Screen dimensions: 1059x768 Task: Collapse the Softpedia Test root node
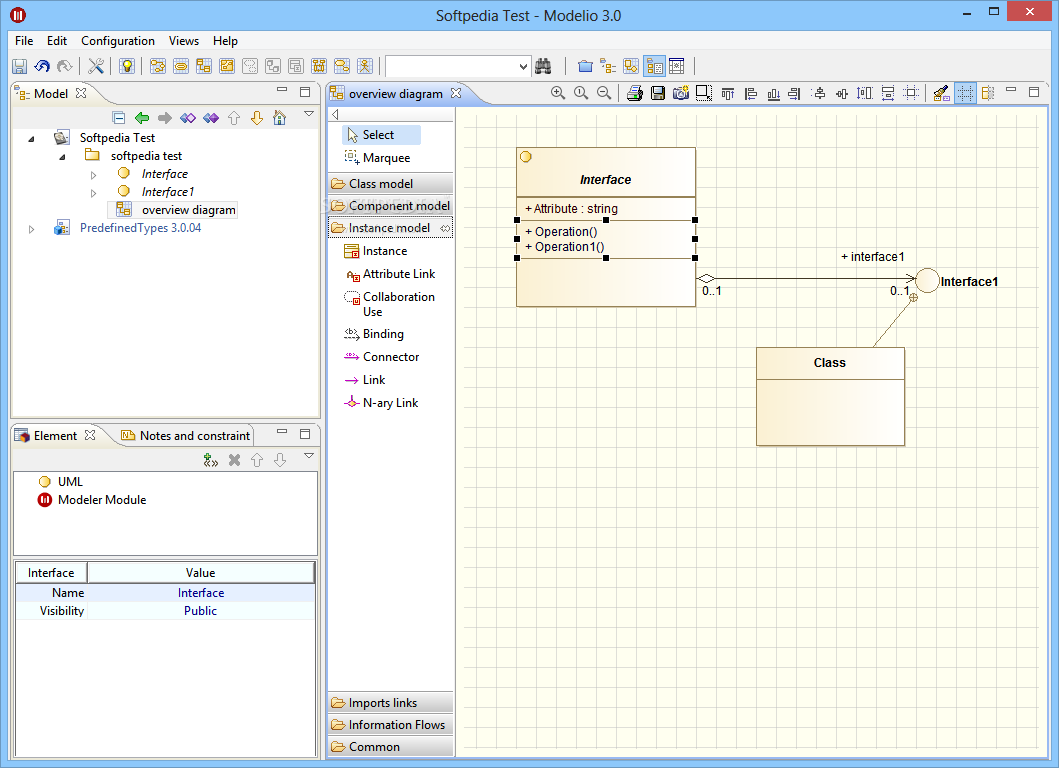[x=31, y=139]
